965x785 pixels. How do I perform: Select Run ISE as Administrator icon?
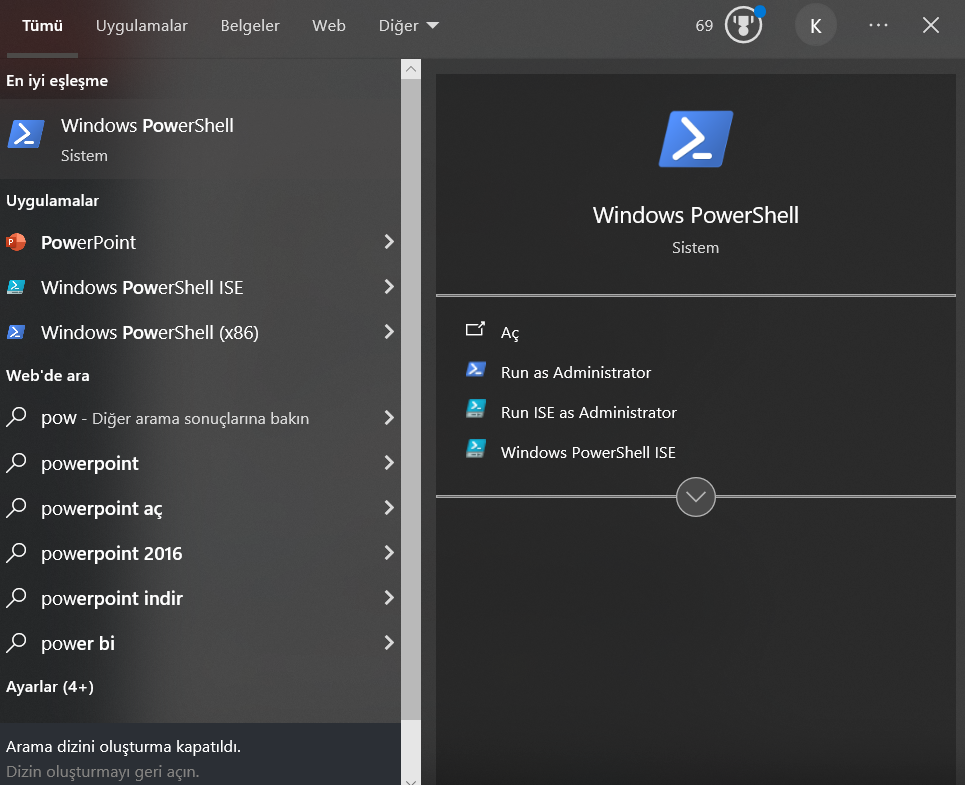[475, 411]
